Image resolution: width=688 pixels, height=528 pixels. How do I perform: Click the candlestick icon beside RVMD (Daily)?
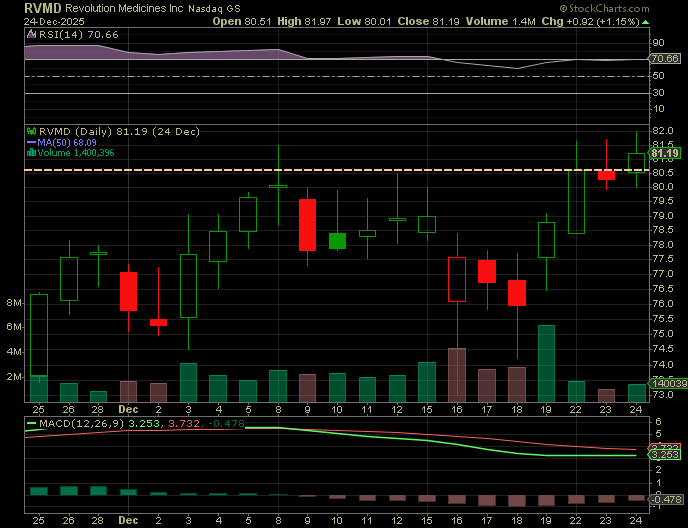tap(32, 131)
